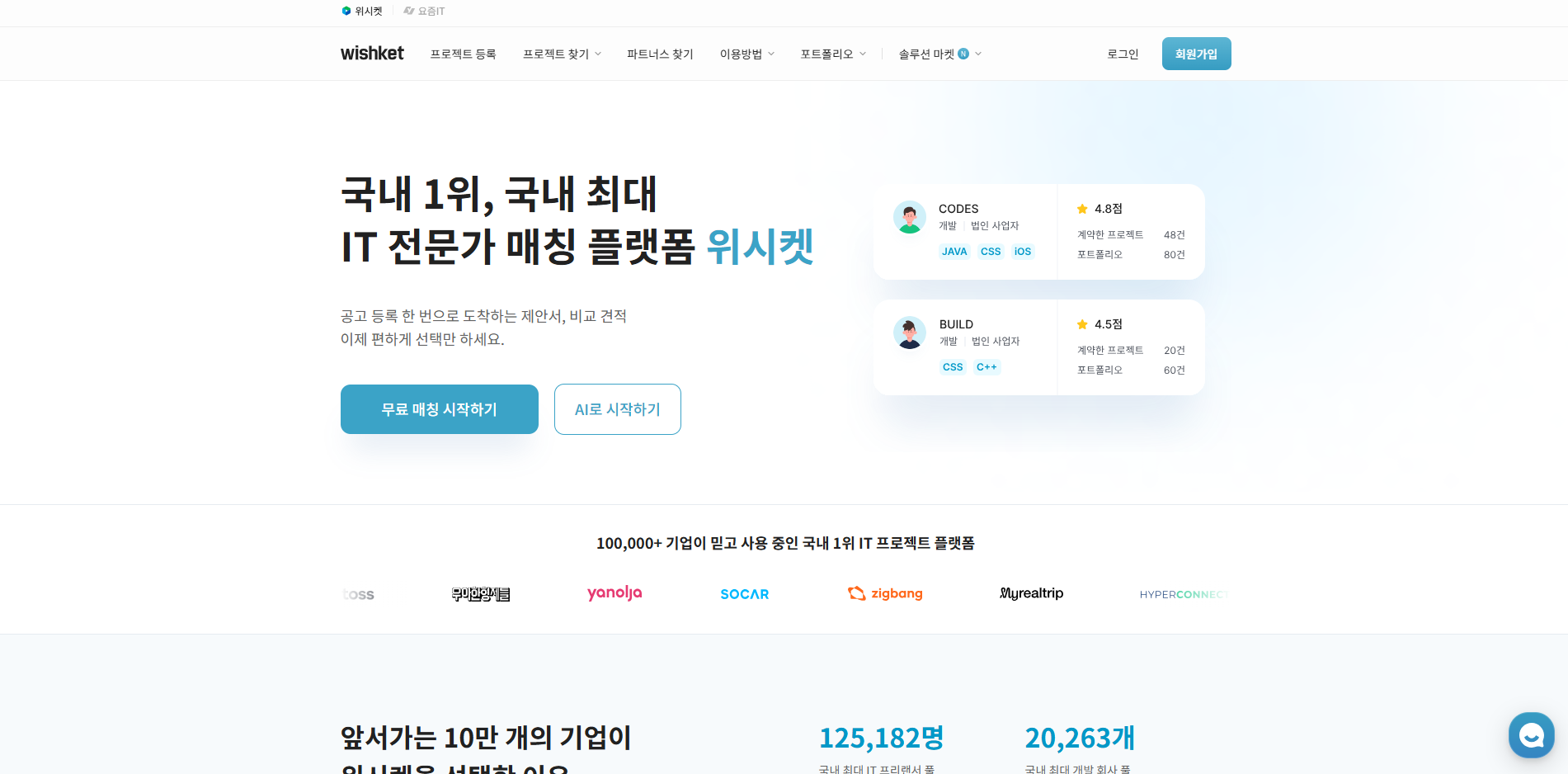Click the wishket logo
Screen dimensions: 1568x774
click(x=372, y=54)
